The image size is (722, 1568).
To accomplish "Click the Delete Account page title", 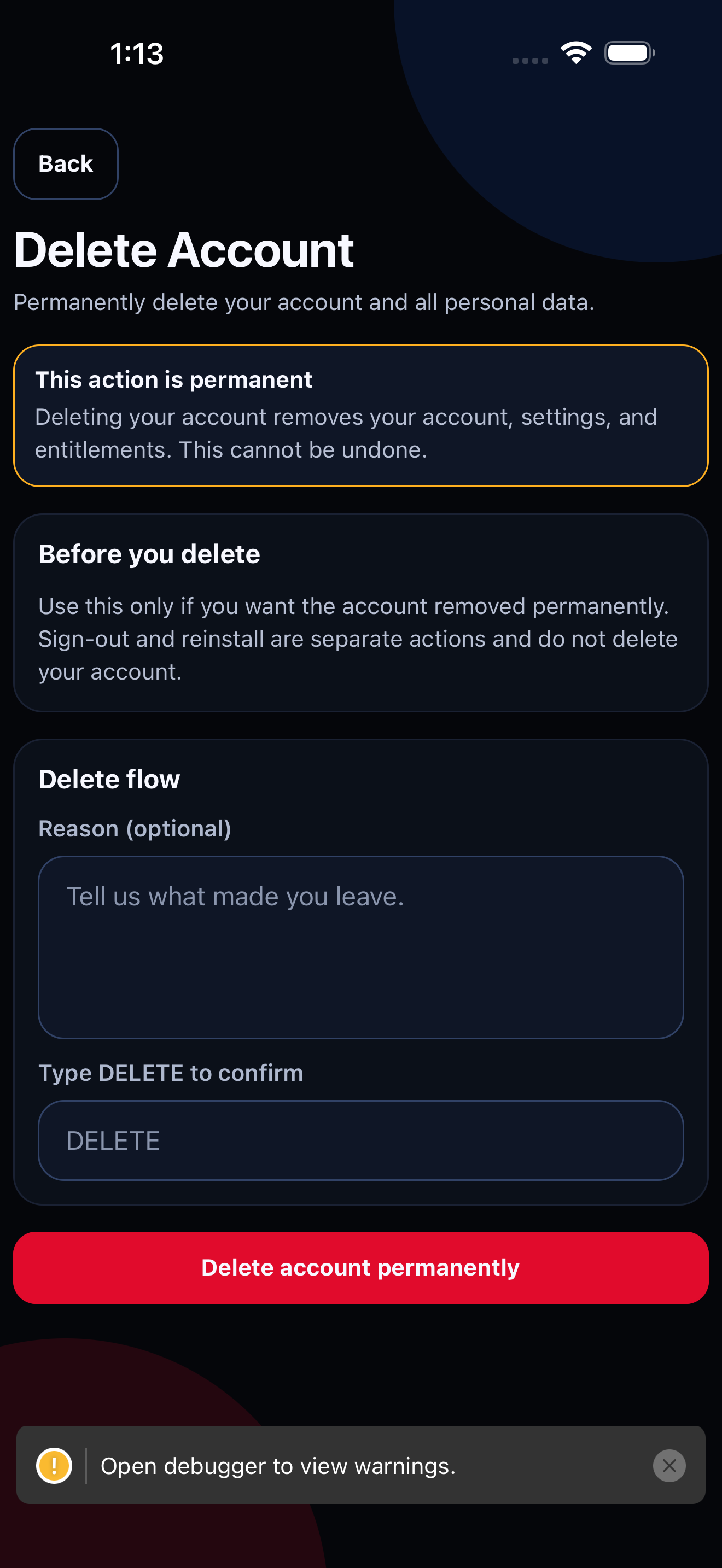I will click(184, 249).
